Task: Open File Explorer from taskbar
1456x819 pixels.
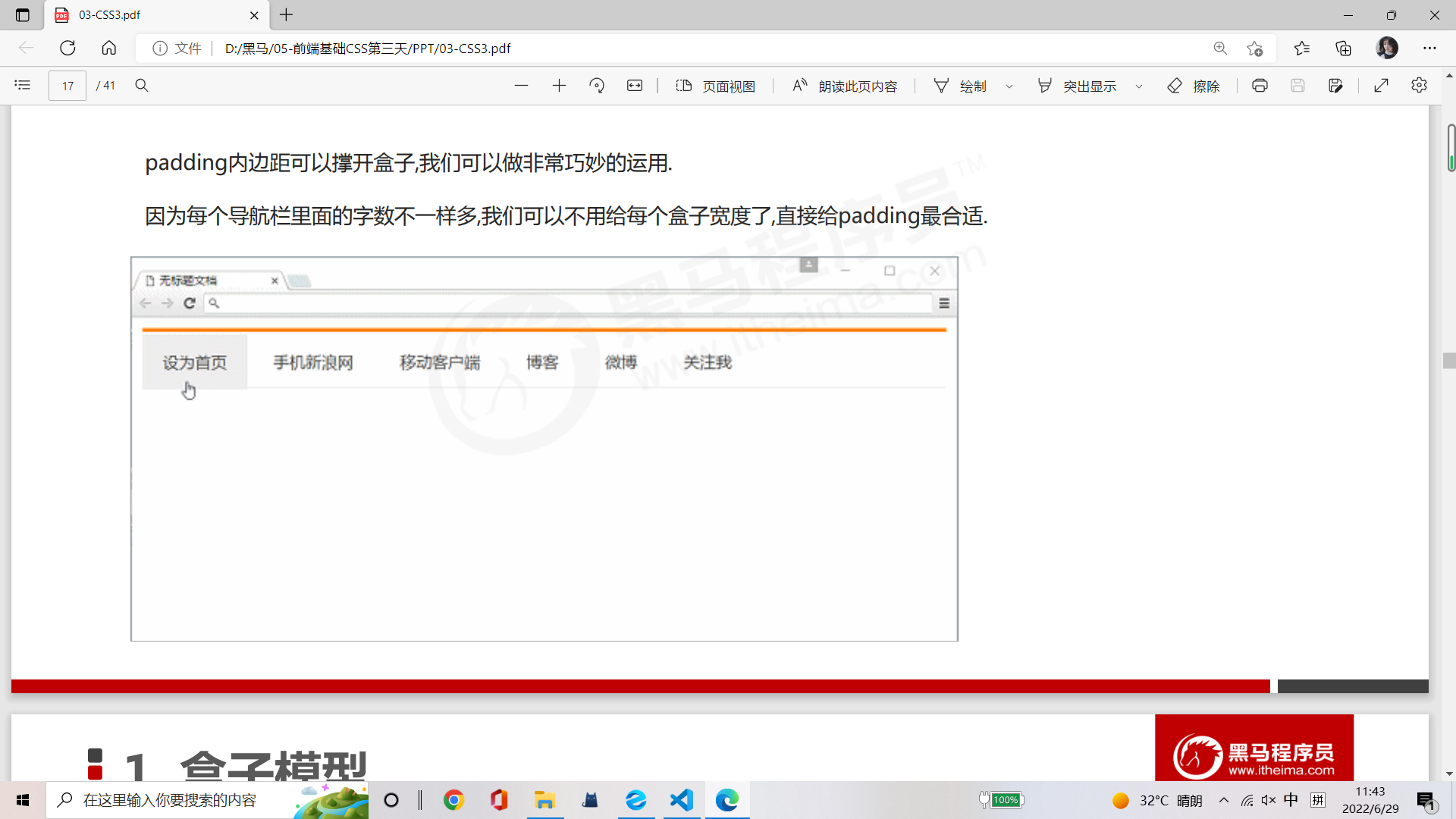Action: [x=544, y=800]
